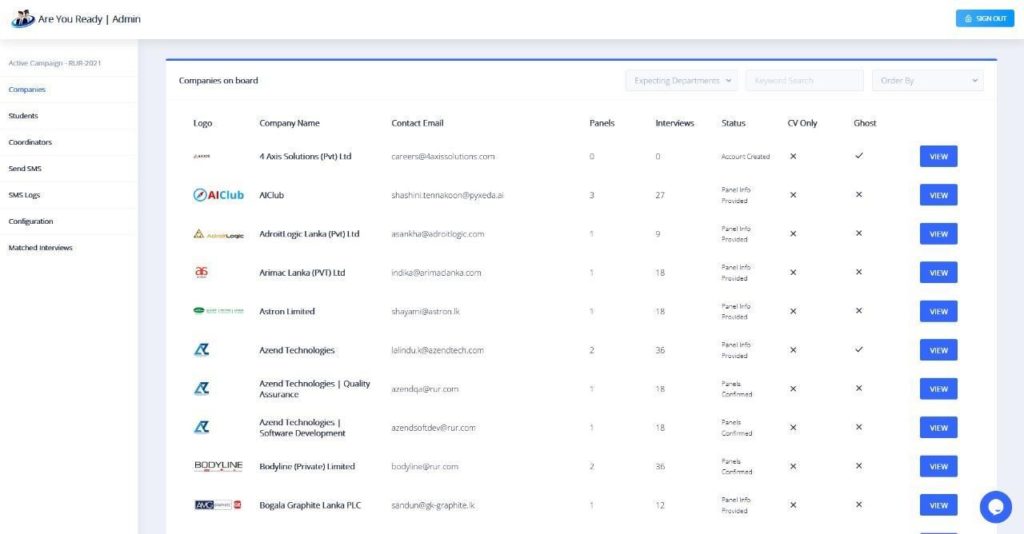
Task: Go to SMS Logs in sidebar
Action: pyautogui.click(x=25, y=195)
